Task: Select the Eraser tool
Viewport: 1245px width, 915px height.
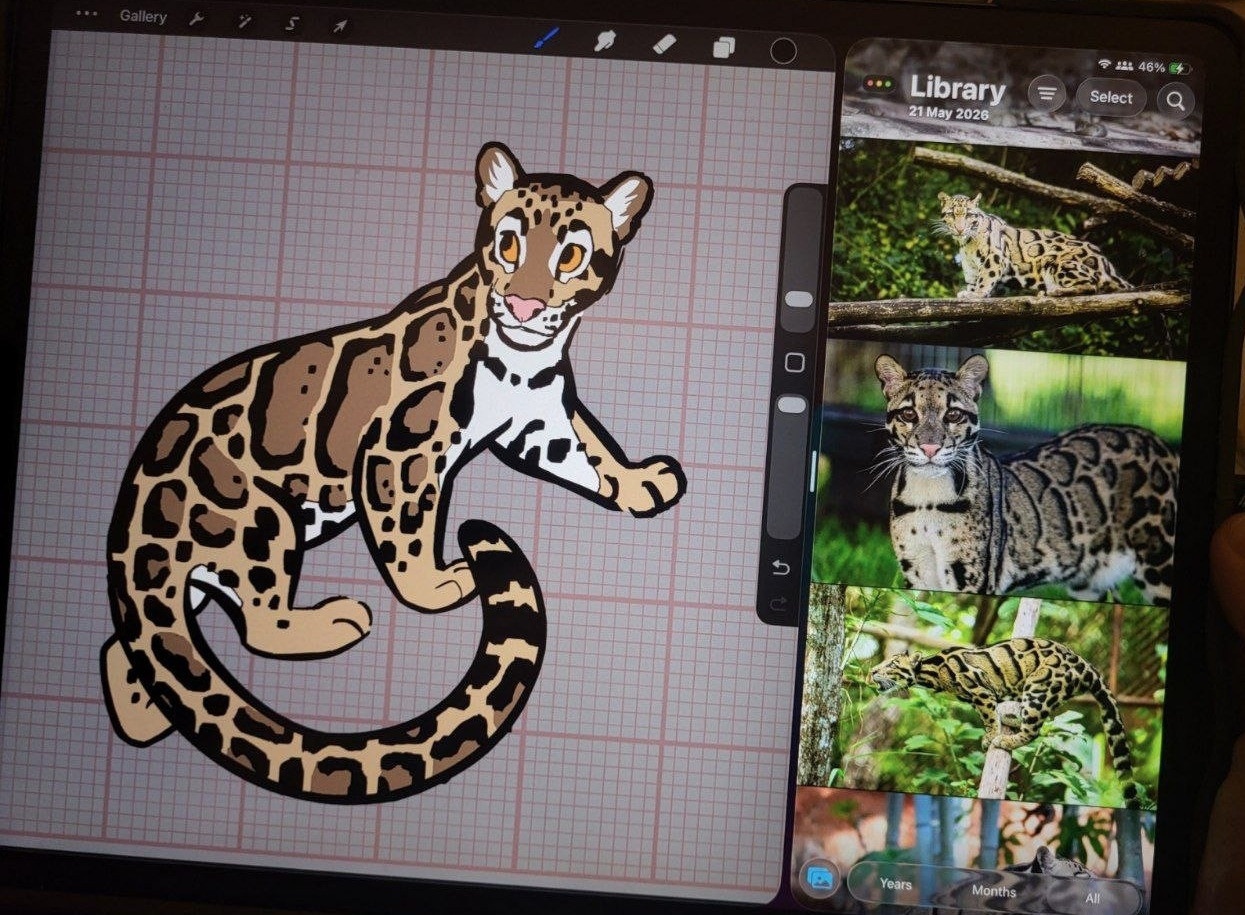Action: coord(664,44)
